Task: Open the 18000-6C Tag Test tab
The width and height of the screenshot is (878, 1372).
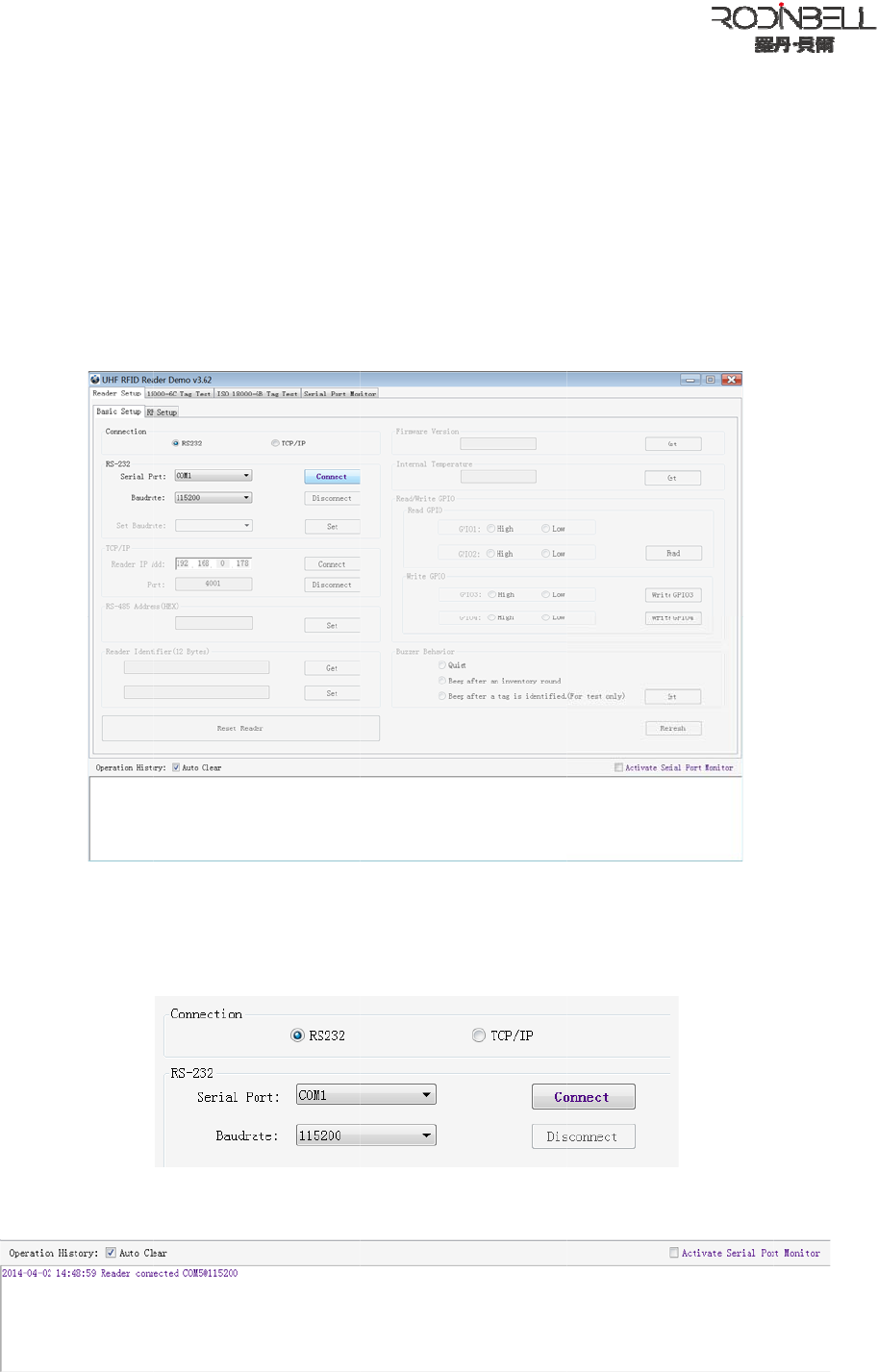Action: click(179, 393)
